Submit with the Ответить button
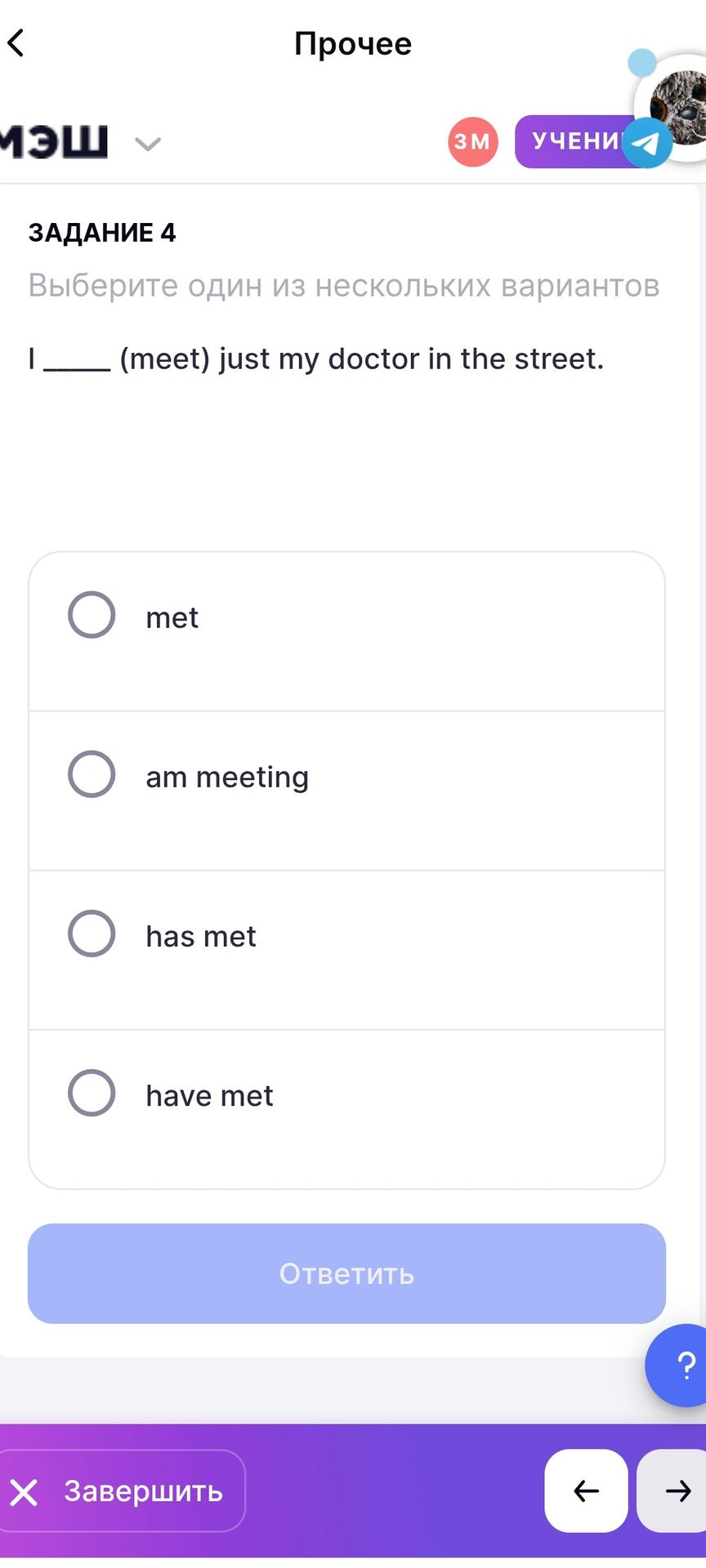 pos(346,1273)
